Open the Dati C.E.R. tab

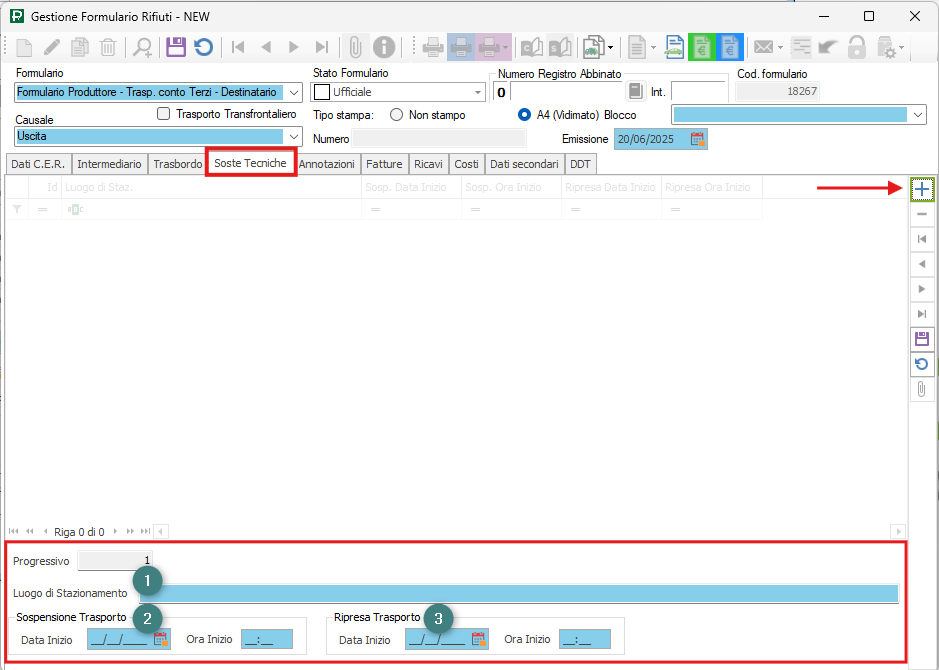click(37, 164)
